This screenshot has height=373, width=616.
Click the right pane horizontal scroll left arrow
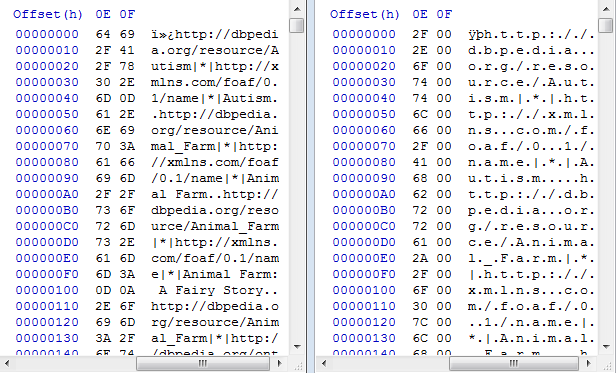tap(323, 363)
